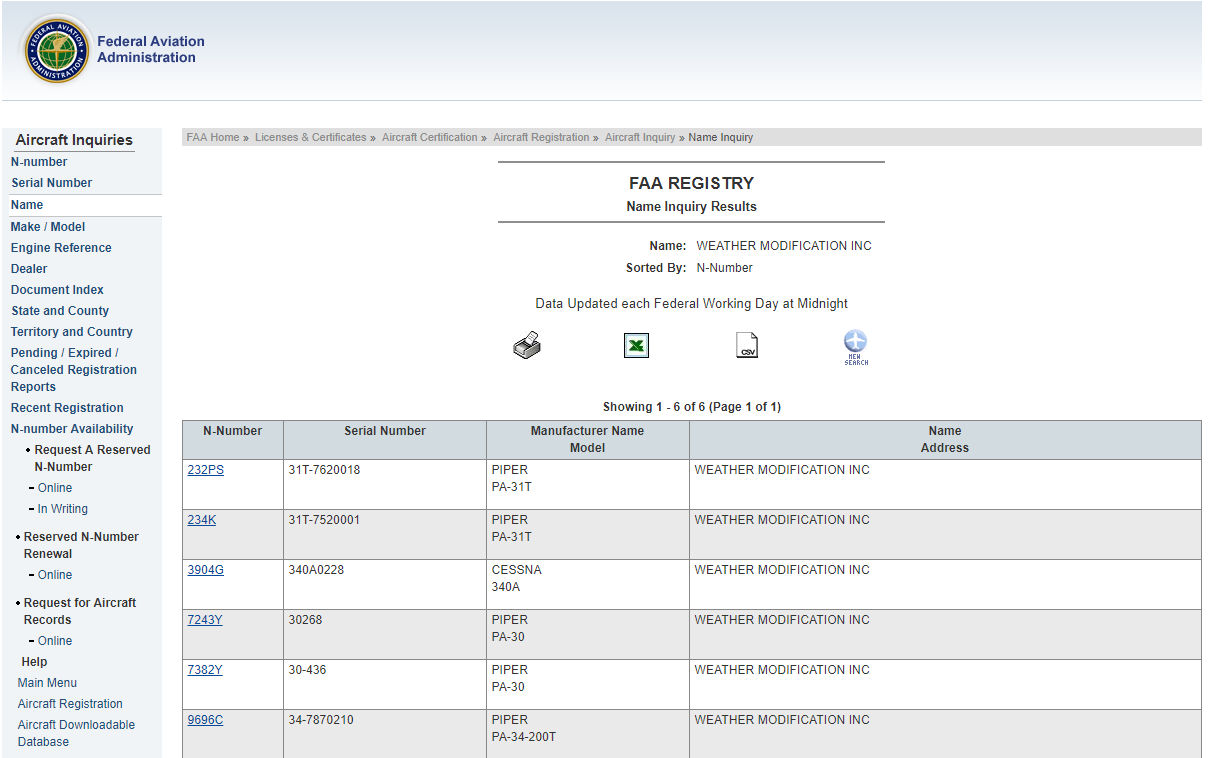Open Pending / Expired / Canceled Registration Reports
The width and height of the screenshot is (1208, 758).
click(x=74, y=370)
